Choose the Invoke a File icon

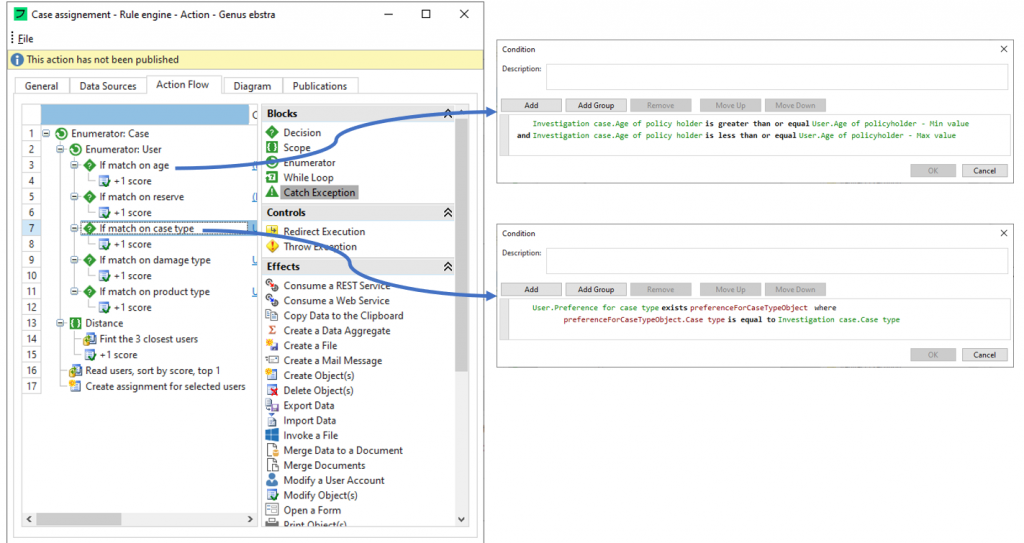[x=272, y=436]
